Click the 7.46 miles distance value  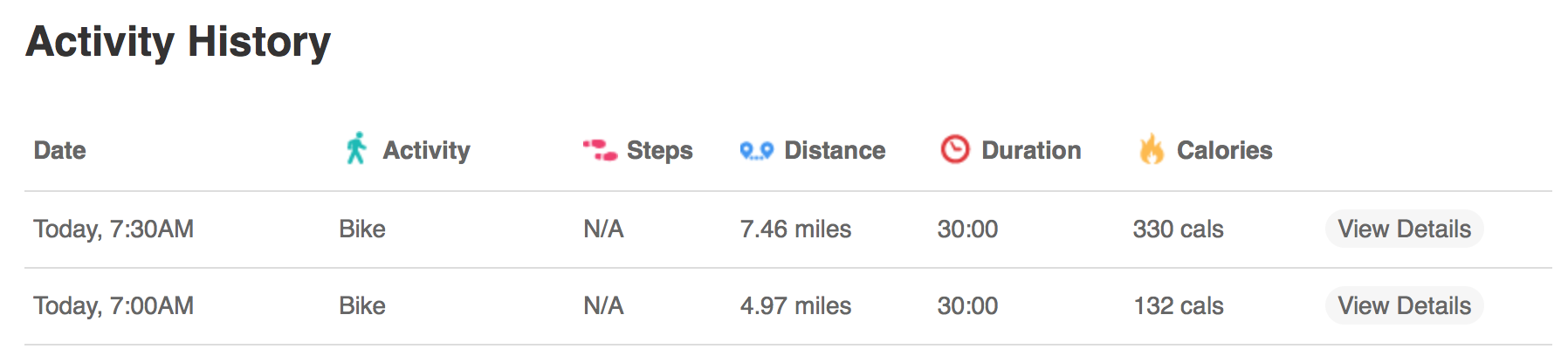(795, 229)
